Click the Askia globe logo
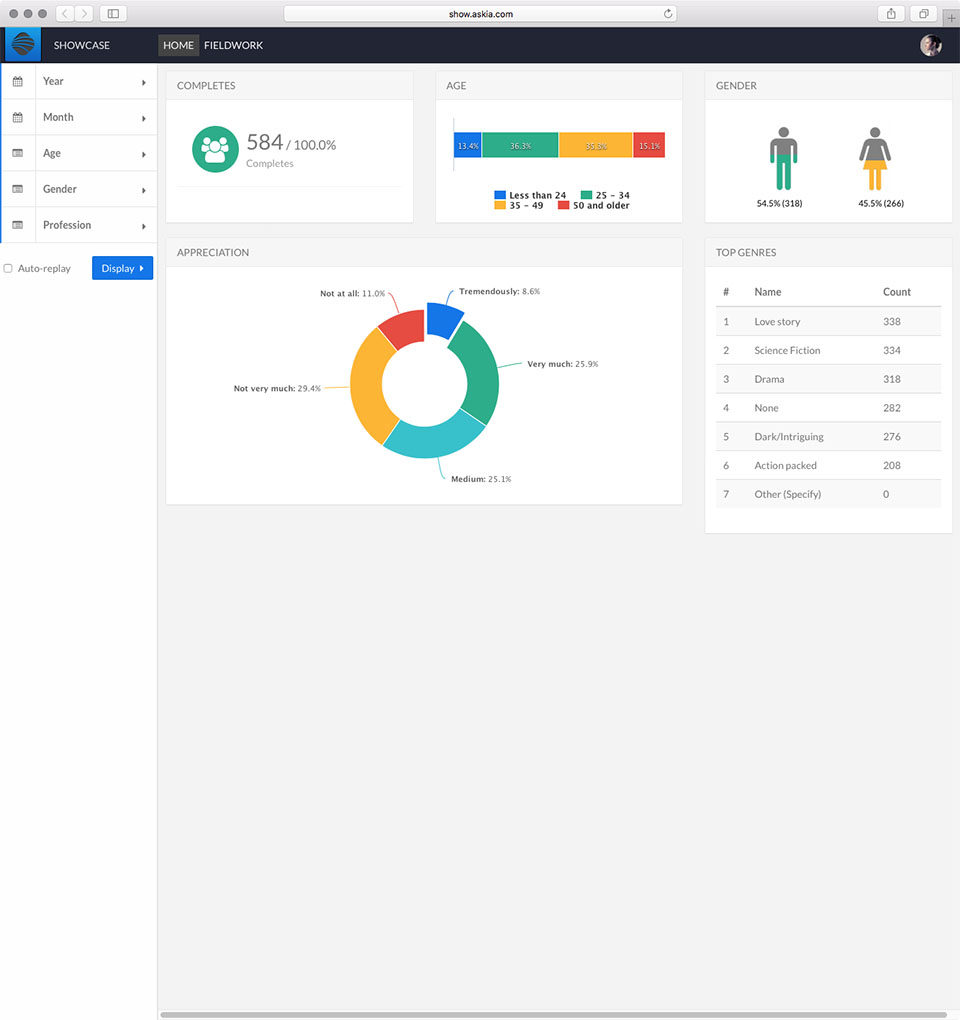The width and height of the screenshot is (960, 1020). coord(23,45)
